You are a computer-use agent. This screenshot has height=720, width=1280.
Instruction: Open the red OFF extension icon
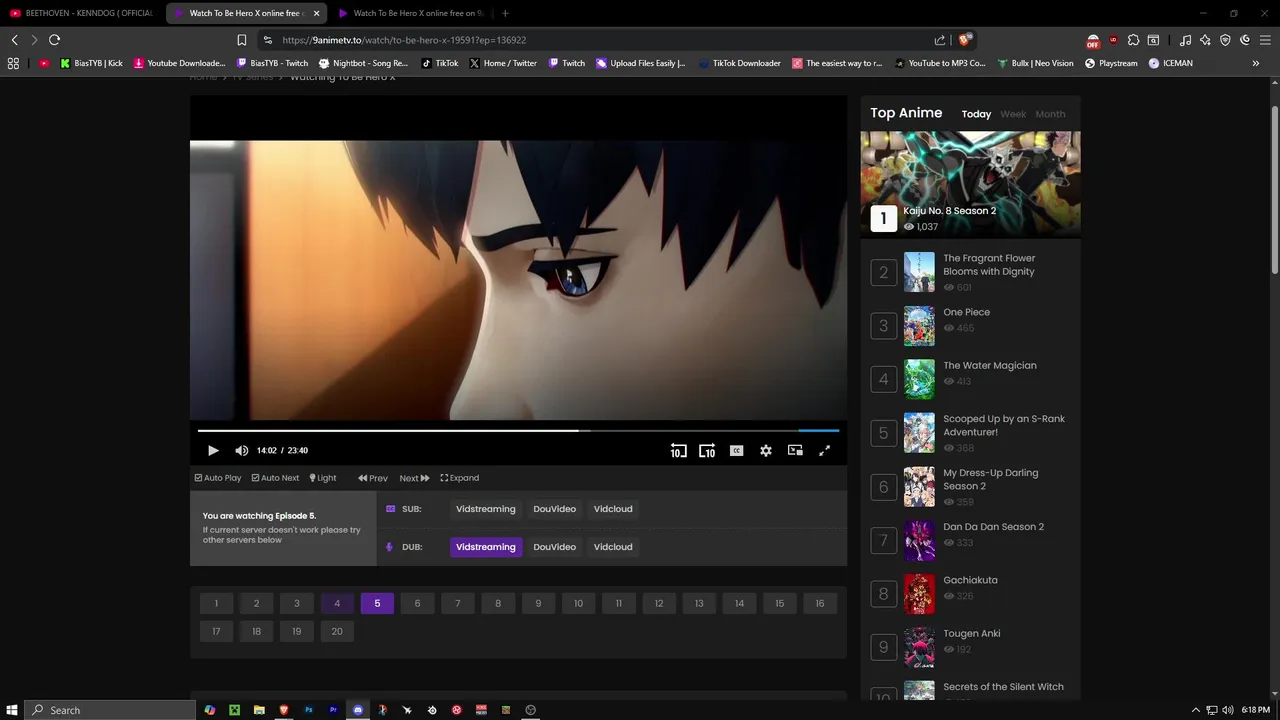pyautogui.click(x=1093, y=41)
